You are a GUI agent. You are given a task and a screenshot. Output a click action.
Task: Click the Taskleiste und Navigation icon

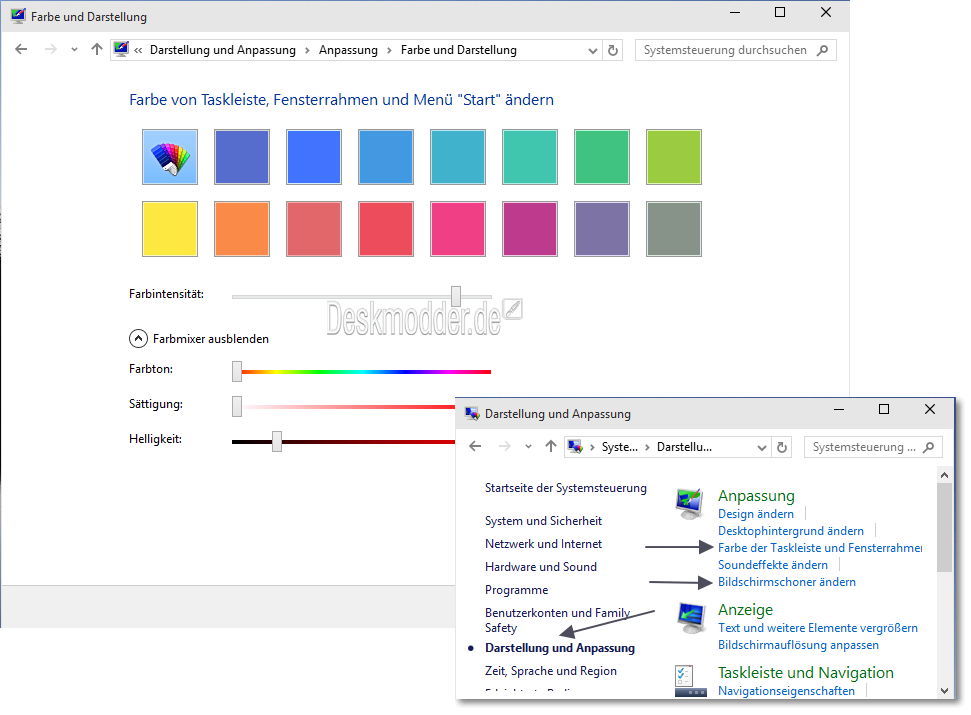[x=689, y=679]
